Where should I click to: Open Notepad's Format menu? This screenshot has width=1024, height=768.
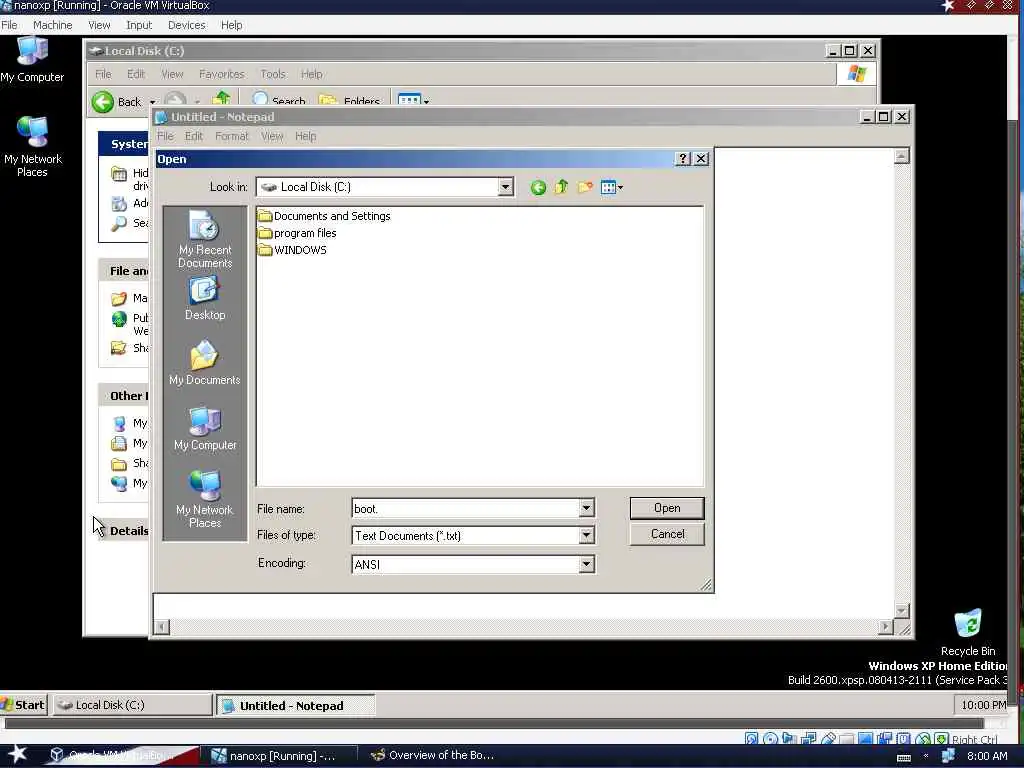click(232, 136)
